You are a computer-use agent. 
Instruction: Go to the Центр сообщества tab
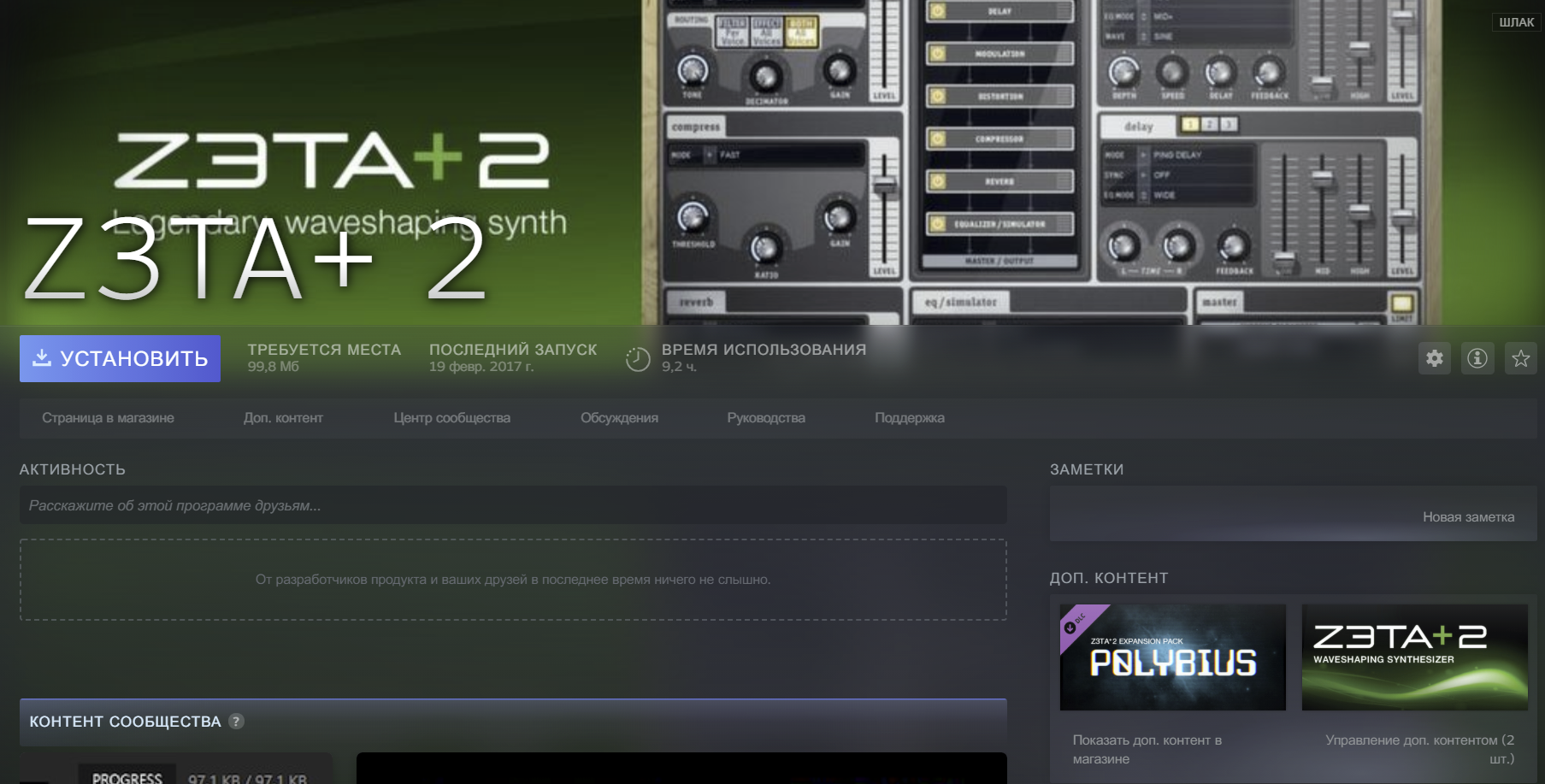451,418
